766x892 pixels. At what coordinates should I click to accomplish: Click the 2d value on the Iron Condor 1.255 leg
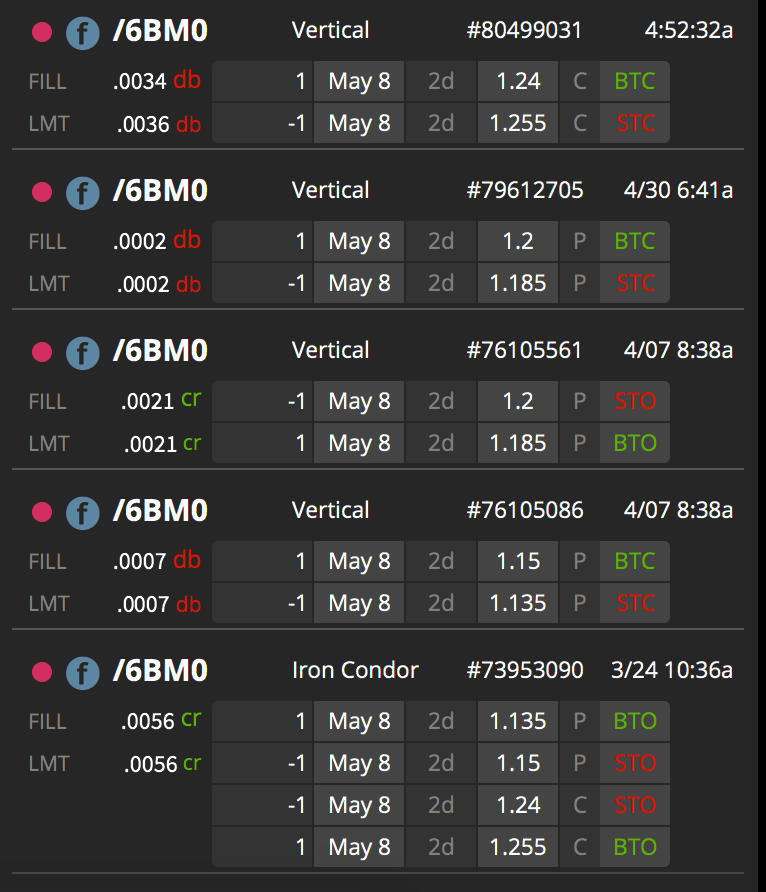[x=441, y=847]
